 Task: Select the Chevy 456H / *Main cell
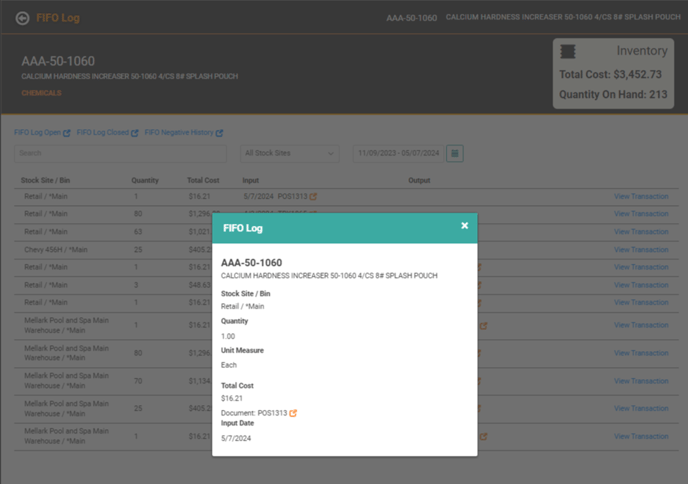[x=56, y=250]
